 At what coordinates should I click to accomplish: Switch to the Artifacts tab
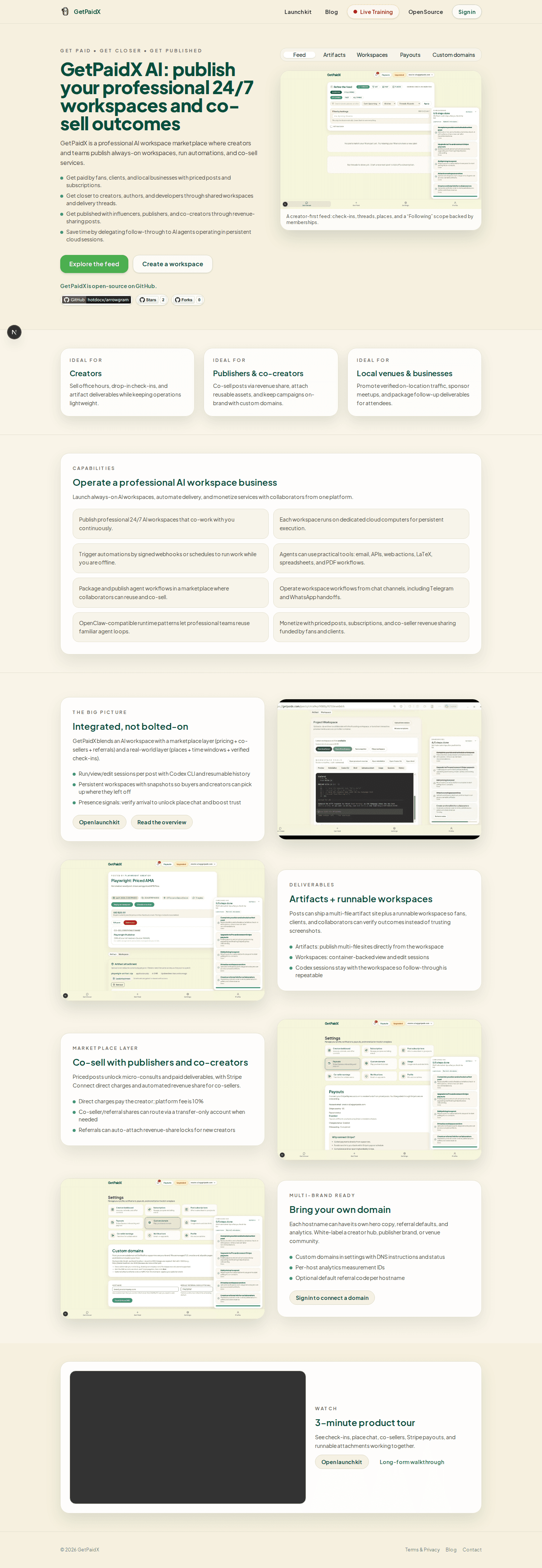(x=334, y=55)
